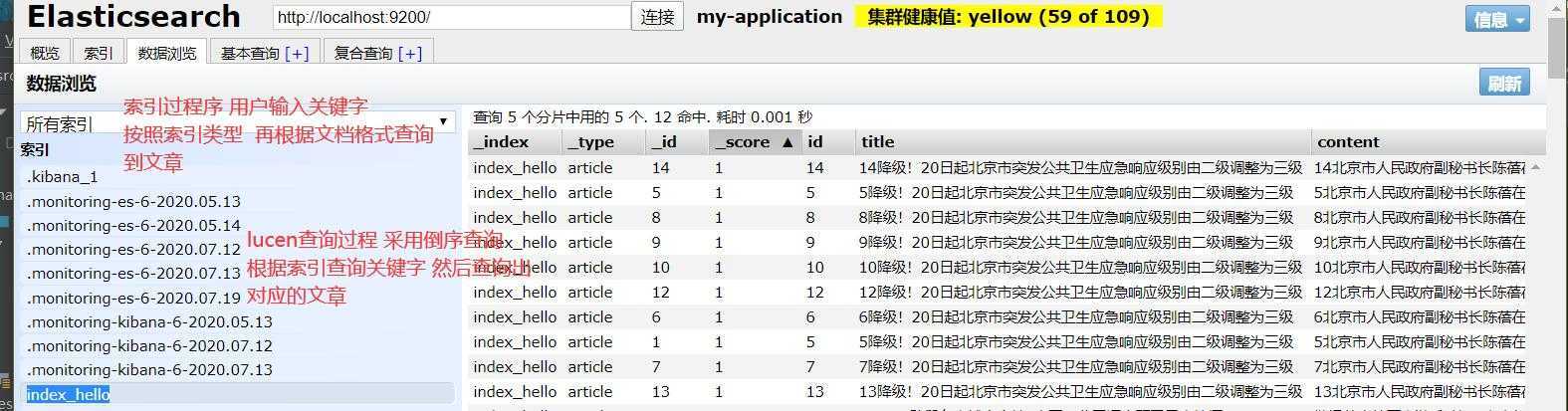Viewport: 1568px width, 411px height.
Task: Edit the http://localhost:9200/ address field
Action: (452, 17)
